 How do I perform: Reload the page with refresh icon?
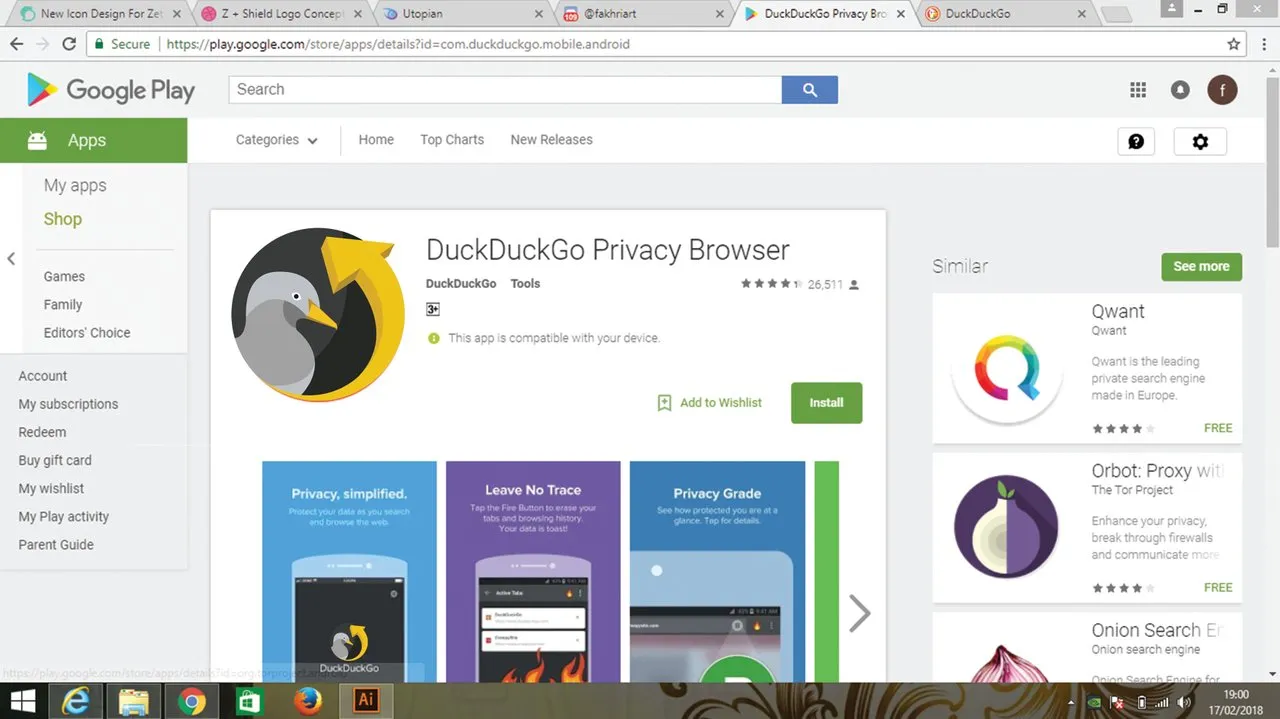[x=69, y=44]
